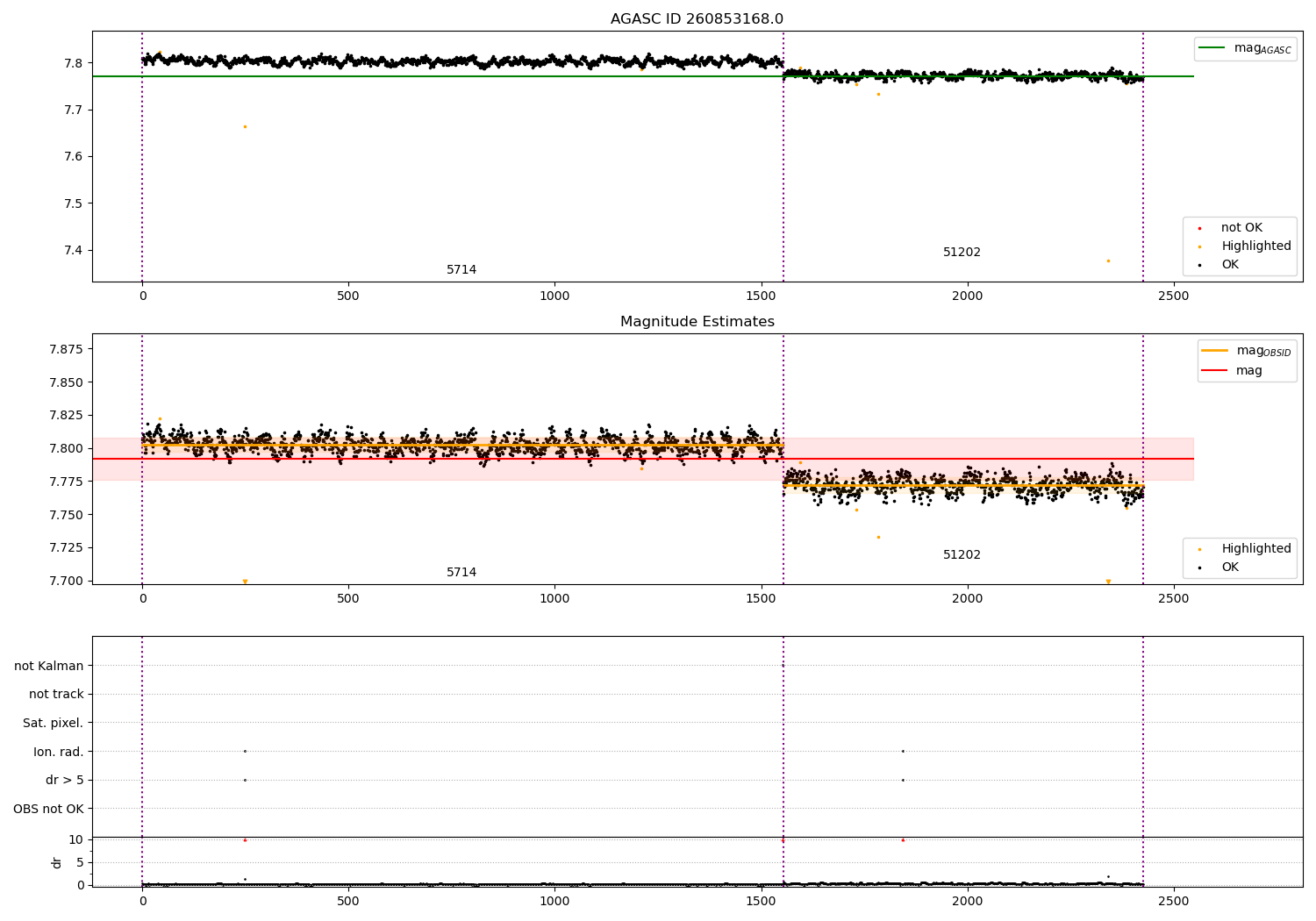Click the "1000" x-tick under the middle plot
The height and width of the screenshot is (921, 1316).
click(554, 599)
